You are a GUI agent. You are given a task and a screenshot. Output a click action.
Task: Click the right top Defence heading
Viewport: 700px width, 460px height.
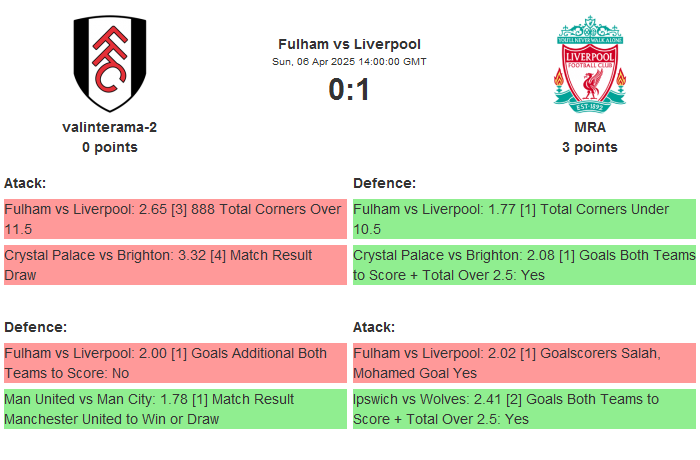(x=385, y=183)
